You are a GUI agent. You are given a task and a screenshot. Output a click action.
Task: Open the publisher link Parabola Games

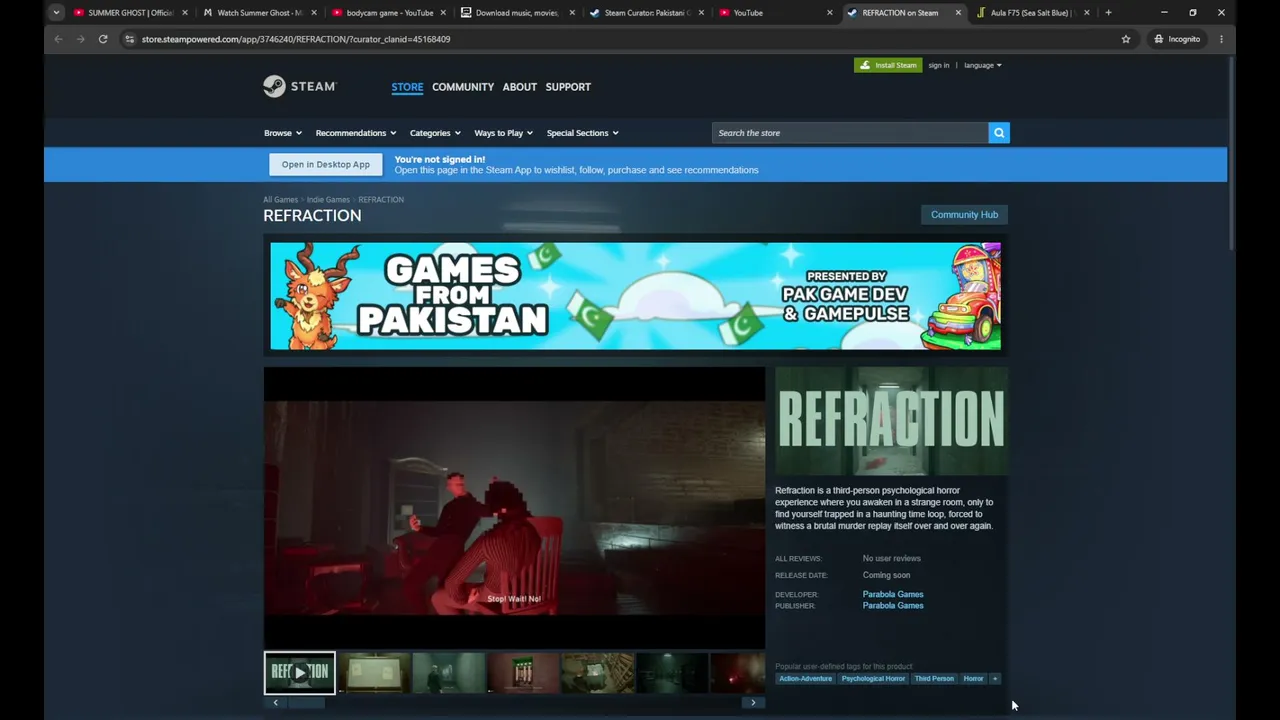pos(893,606)
